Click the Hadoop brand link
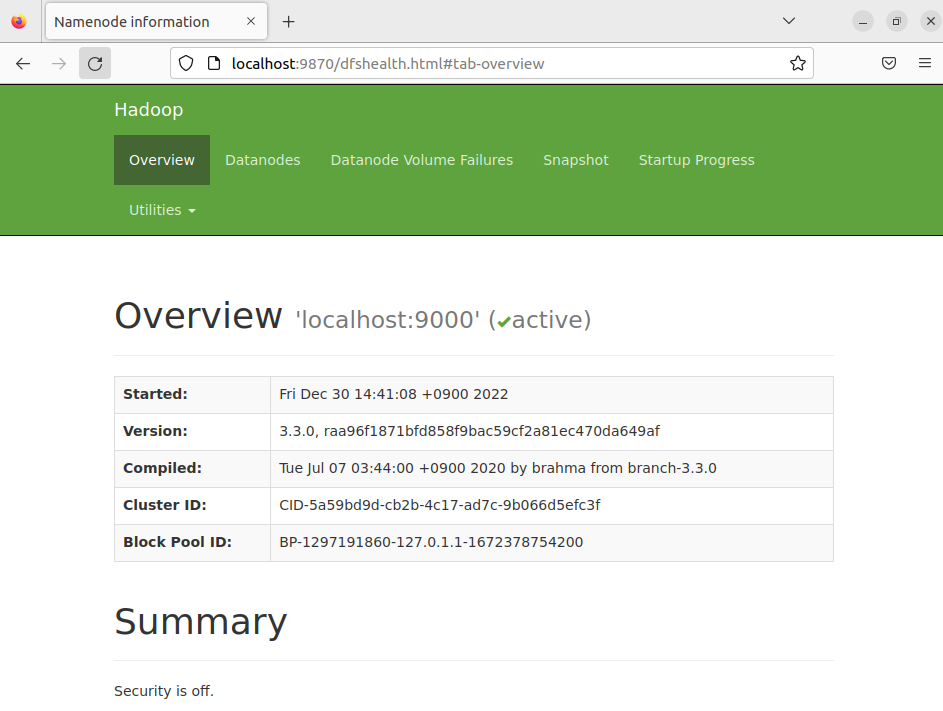 pos(149,109)
